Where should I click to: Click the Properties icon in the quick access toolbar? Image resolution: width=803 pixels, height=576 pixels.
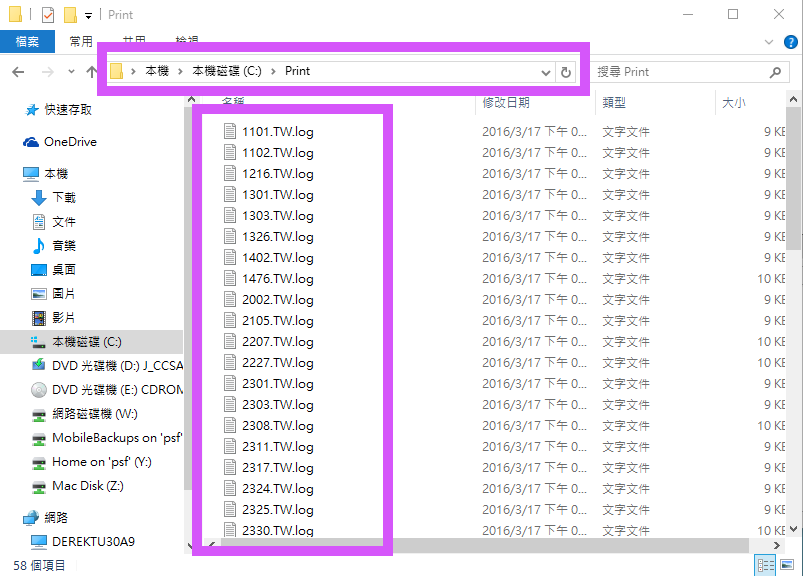46,15
